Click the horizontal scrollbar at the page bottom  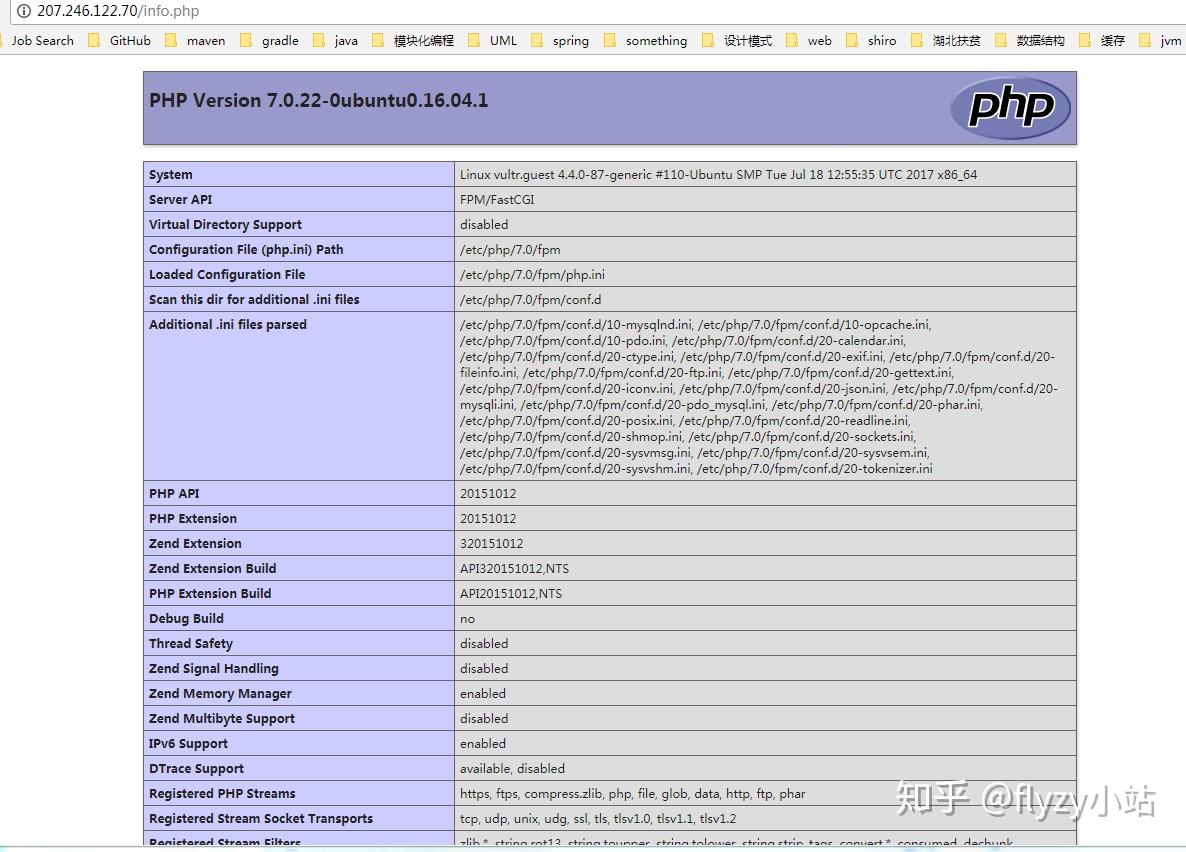click(x=593, y=848)
